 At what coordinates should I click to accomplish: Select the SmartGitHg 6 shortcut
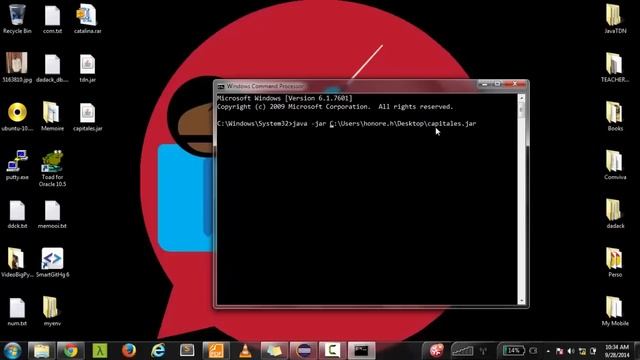52,262
